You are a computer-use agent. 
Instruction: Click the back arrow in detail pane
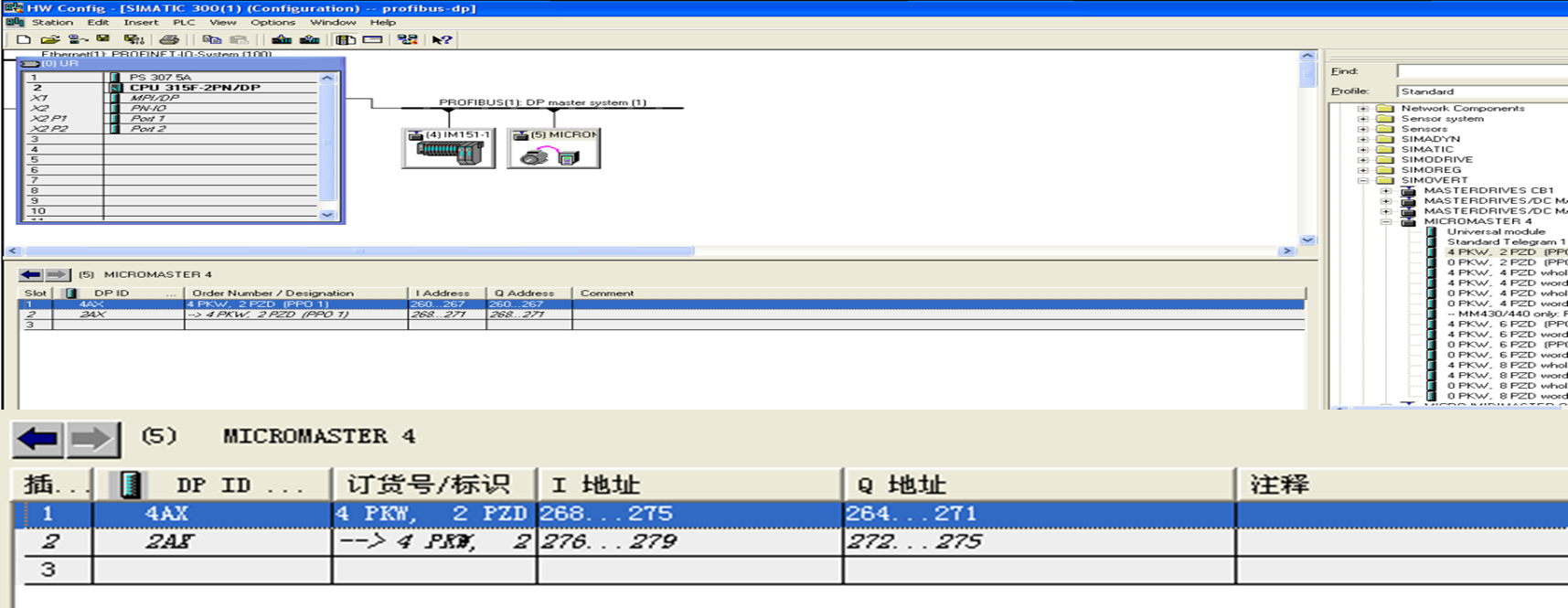pos(31,274)
